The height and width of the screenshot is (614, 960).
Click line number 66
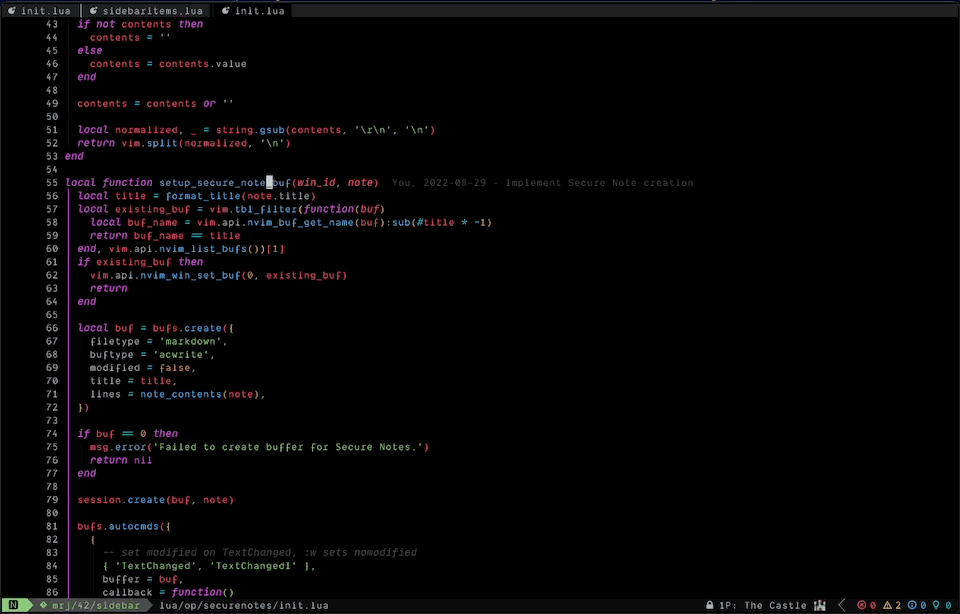click(x=52, y=328)
